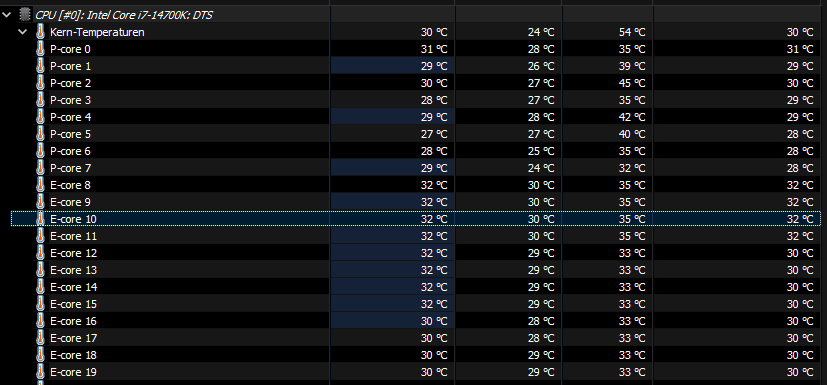
Task: Click the thermometer icon for E-core 10
Action: click(41, 219)
